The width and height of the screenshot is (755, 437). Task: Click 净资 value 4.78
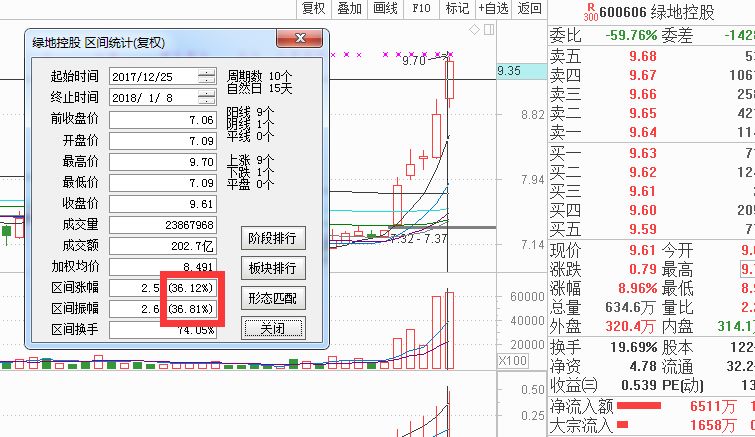(x=643, y=366)
